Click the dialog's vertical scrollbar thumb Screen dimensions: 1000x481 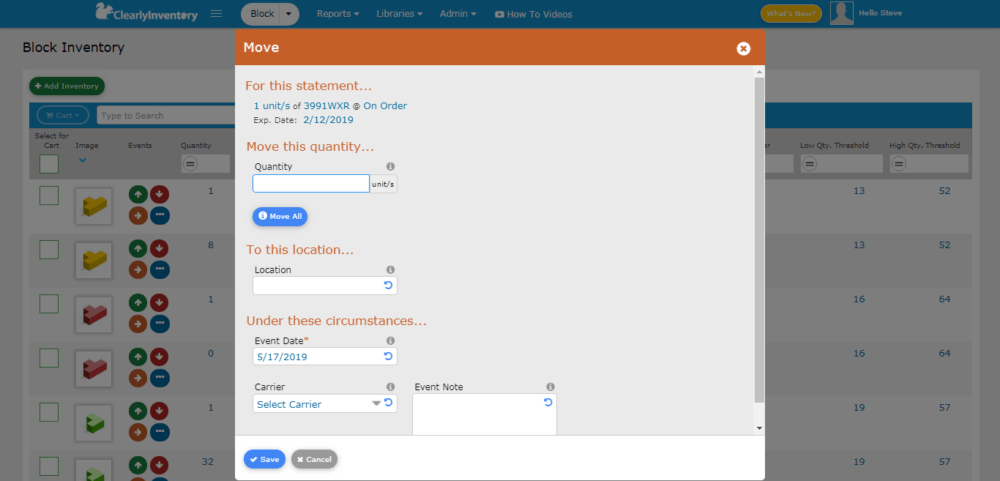pos(759,240)
